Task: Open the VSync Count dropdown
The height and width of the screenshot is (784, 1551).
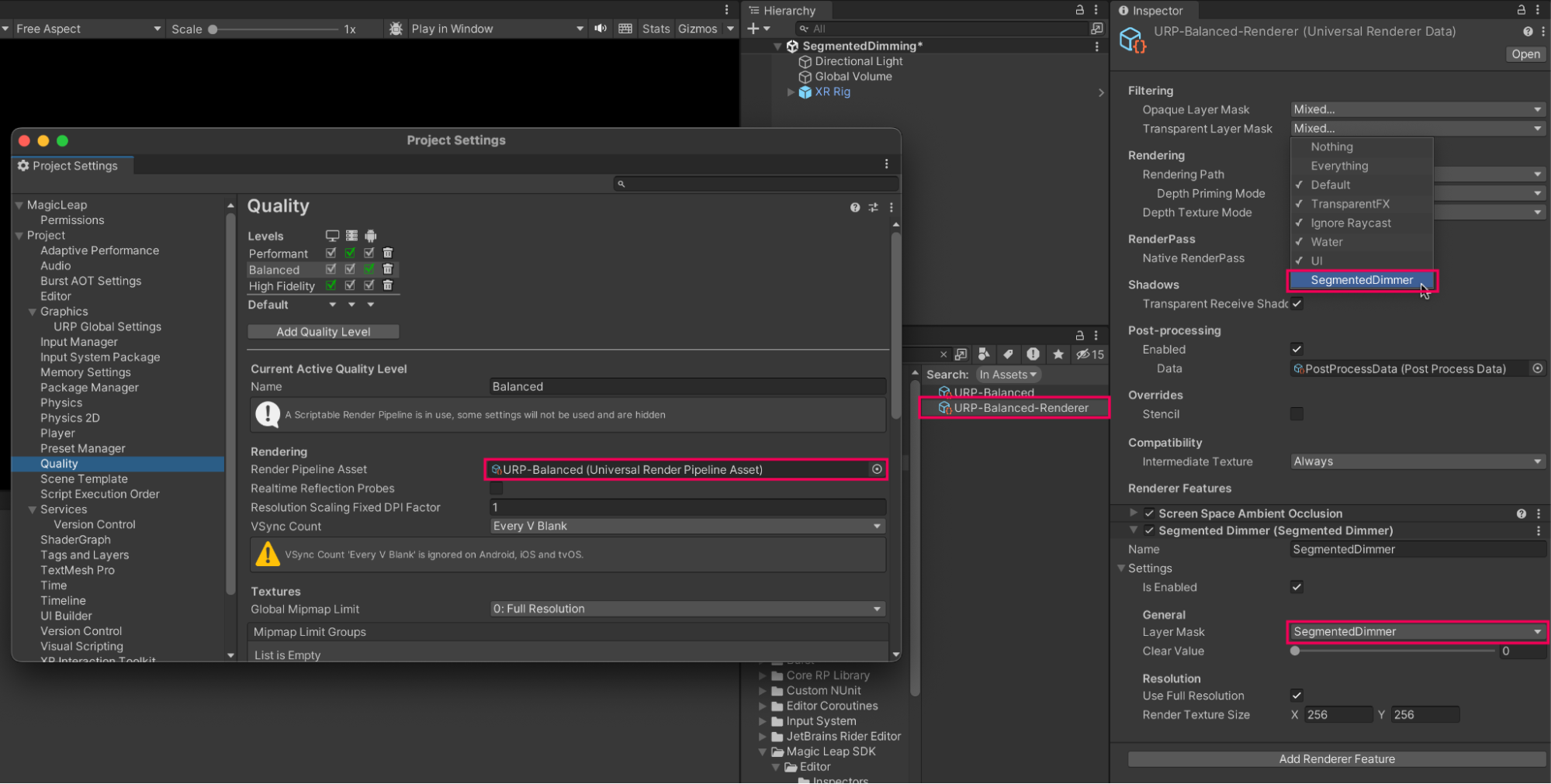Action: tap(687, 526)
